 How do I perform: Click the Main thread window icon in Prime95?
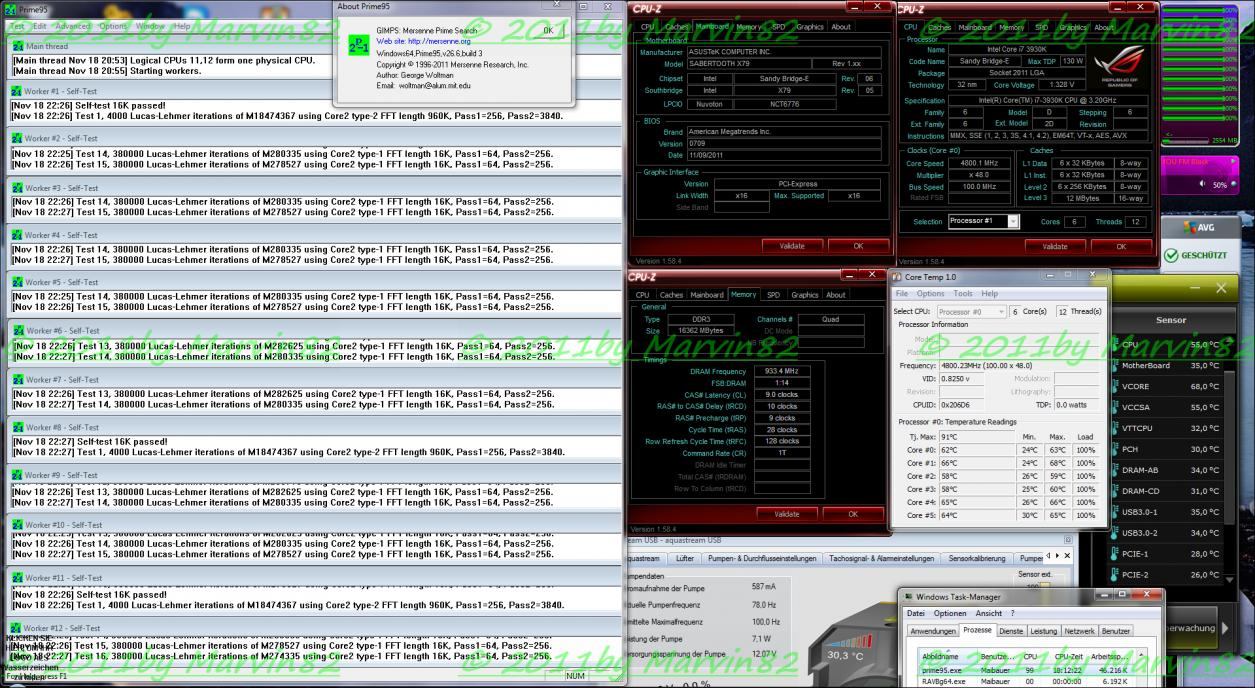click(18, 47)
